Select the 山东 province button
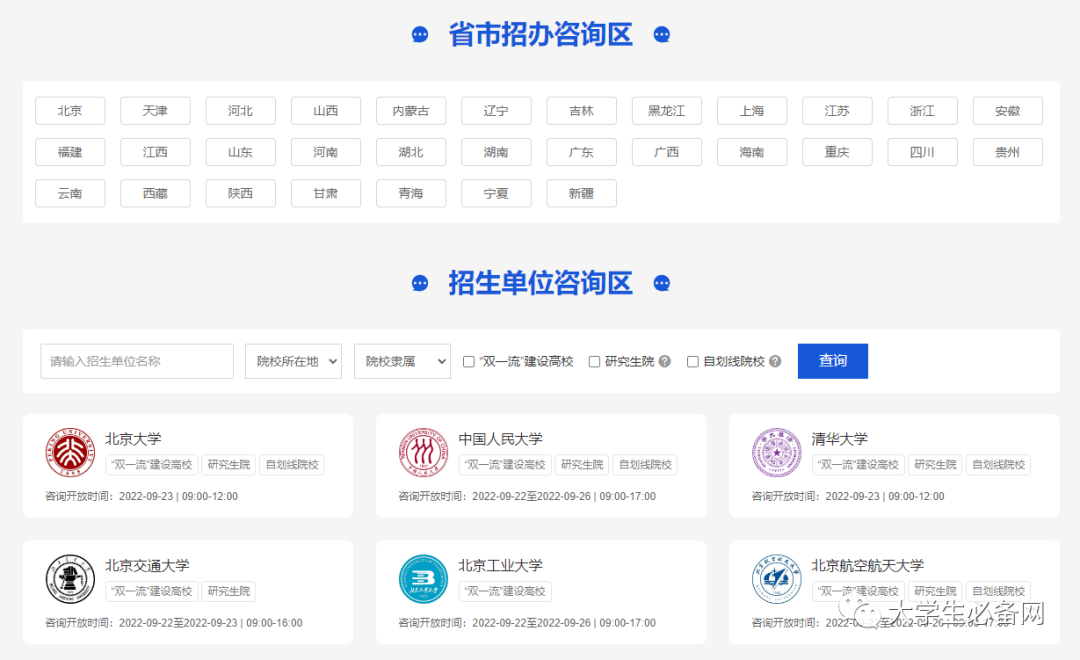The height and width of the screenshot is (660, 1080). tap(240, 152)
